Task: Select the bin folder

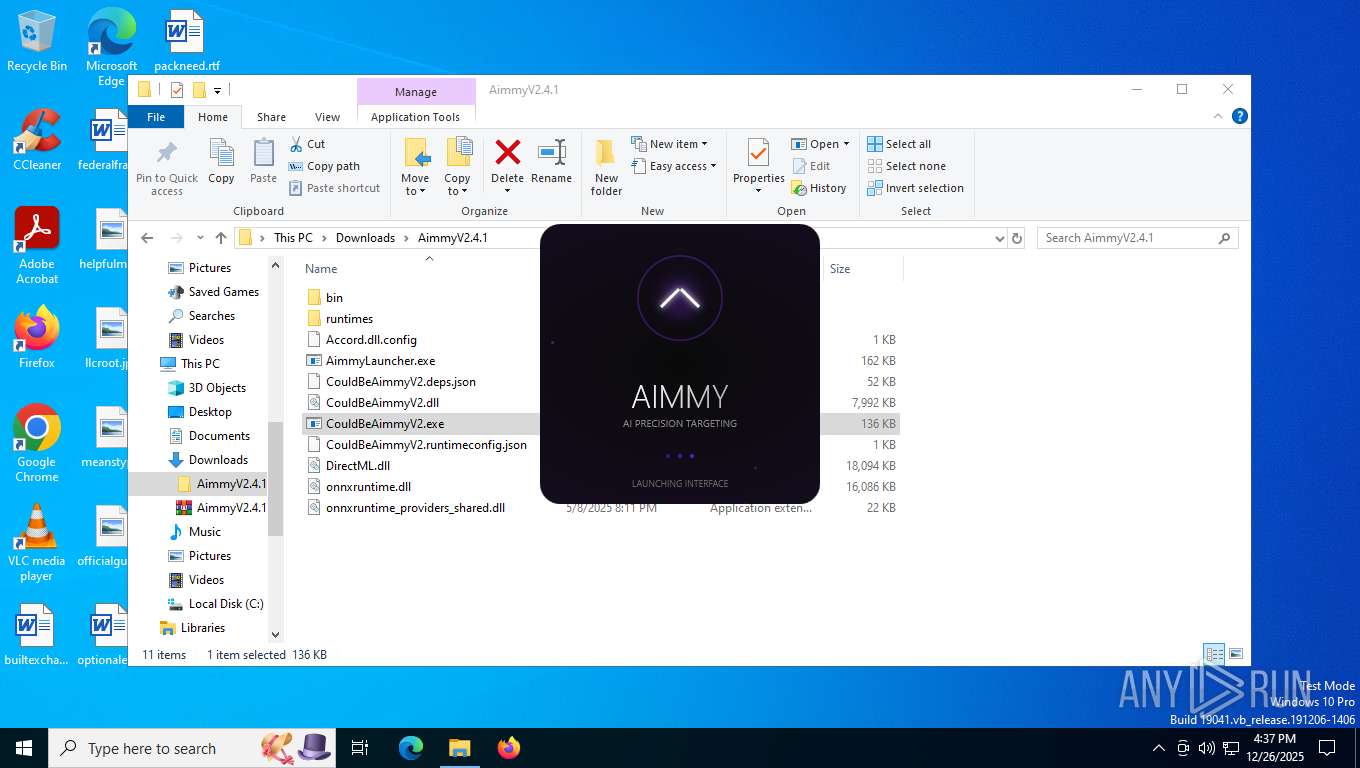Action: pos(334,298)
